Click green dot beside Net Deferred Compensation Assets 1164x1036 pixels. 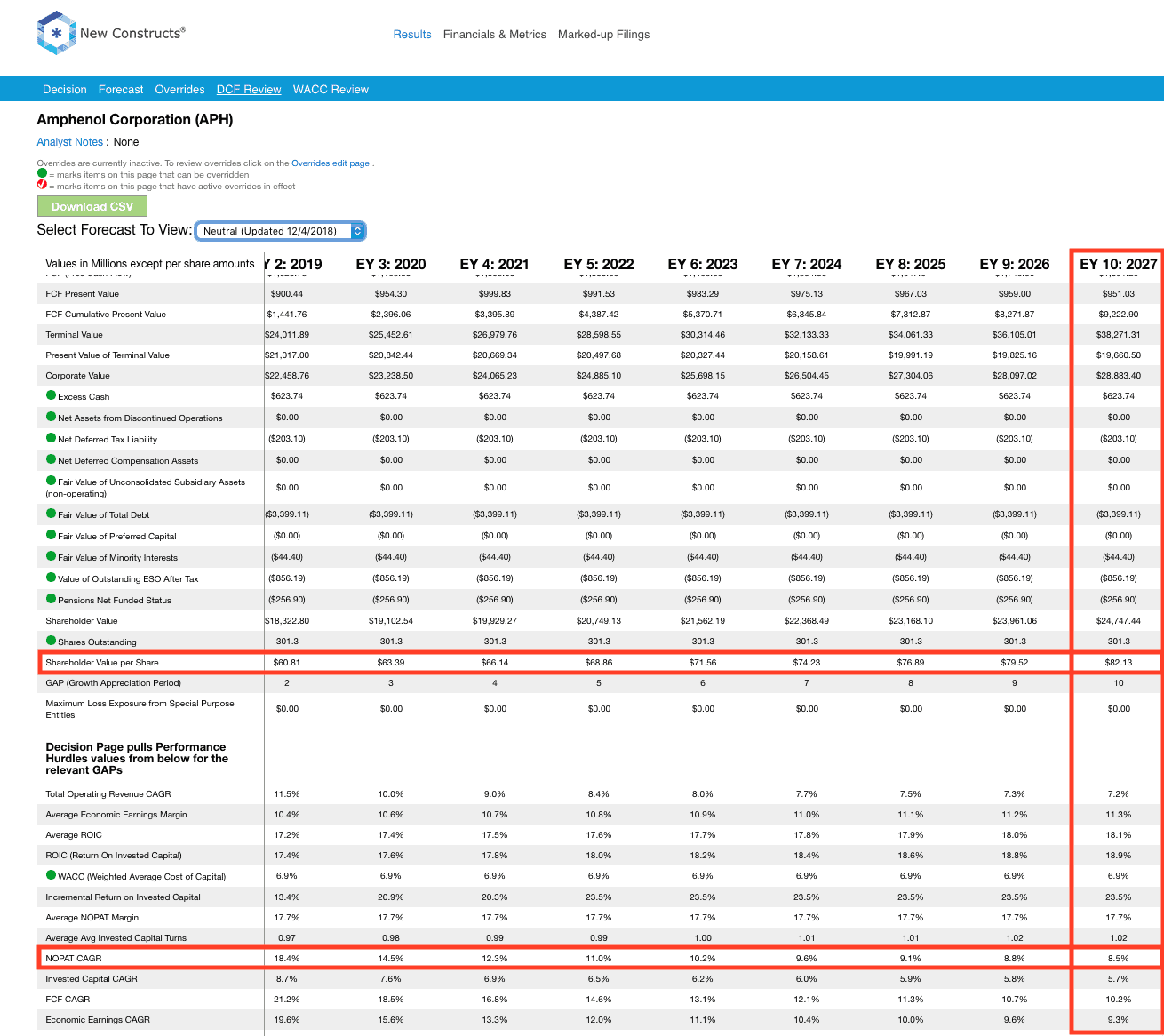[51, 459]
